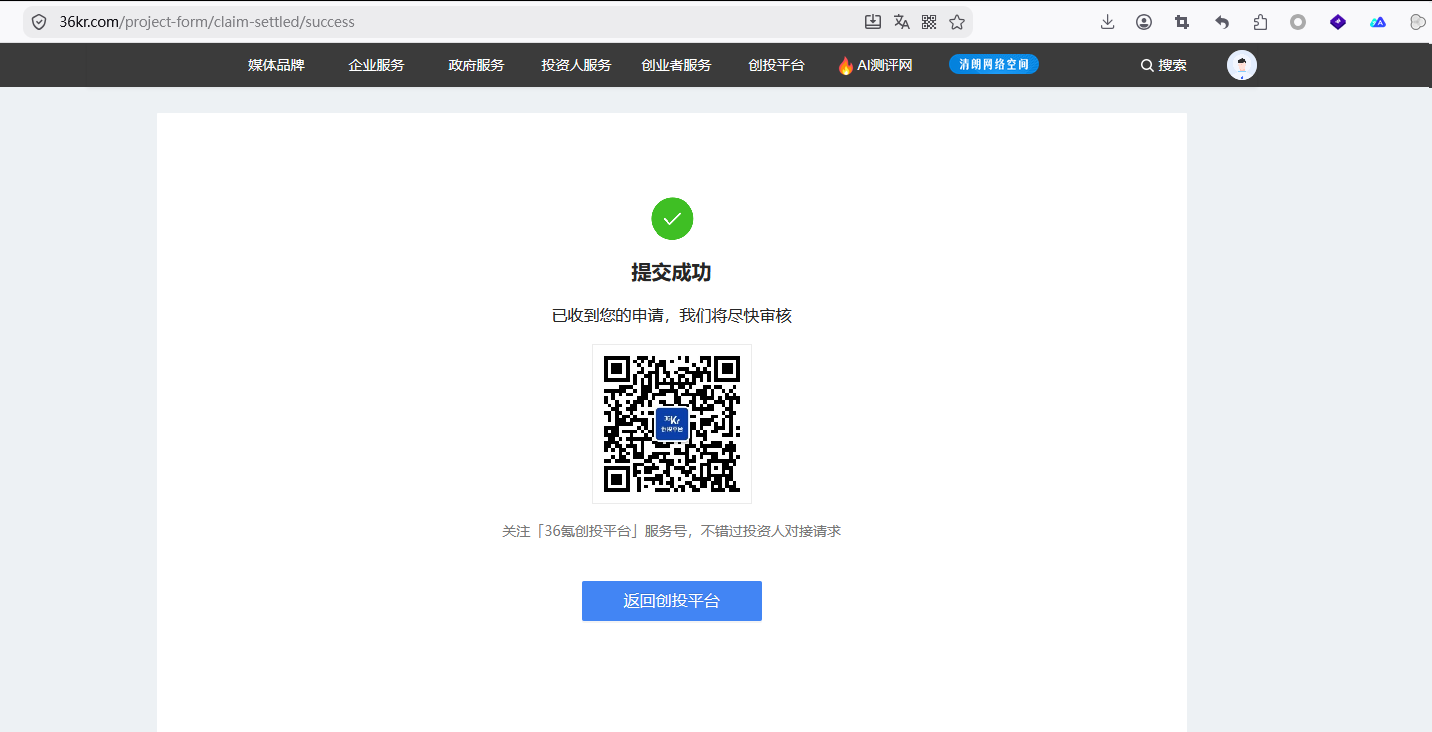Click the purple diamond extension icon
This screenshot has height=732, width=1432.
[1338, 22]
